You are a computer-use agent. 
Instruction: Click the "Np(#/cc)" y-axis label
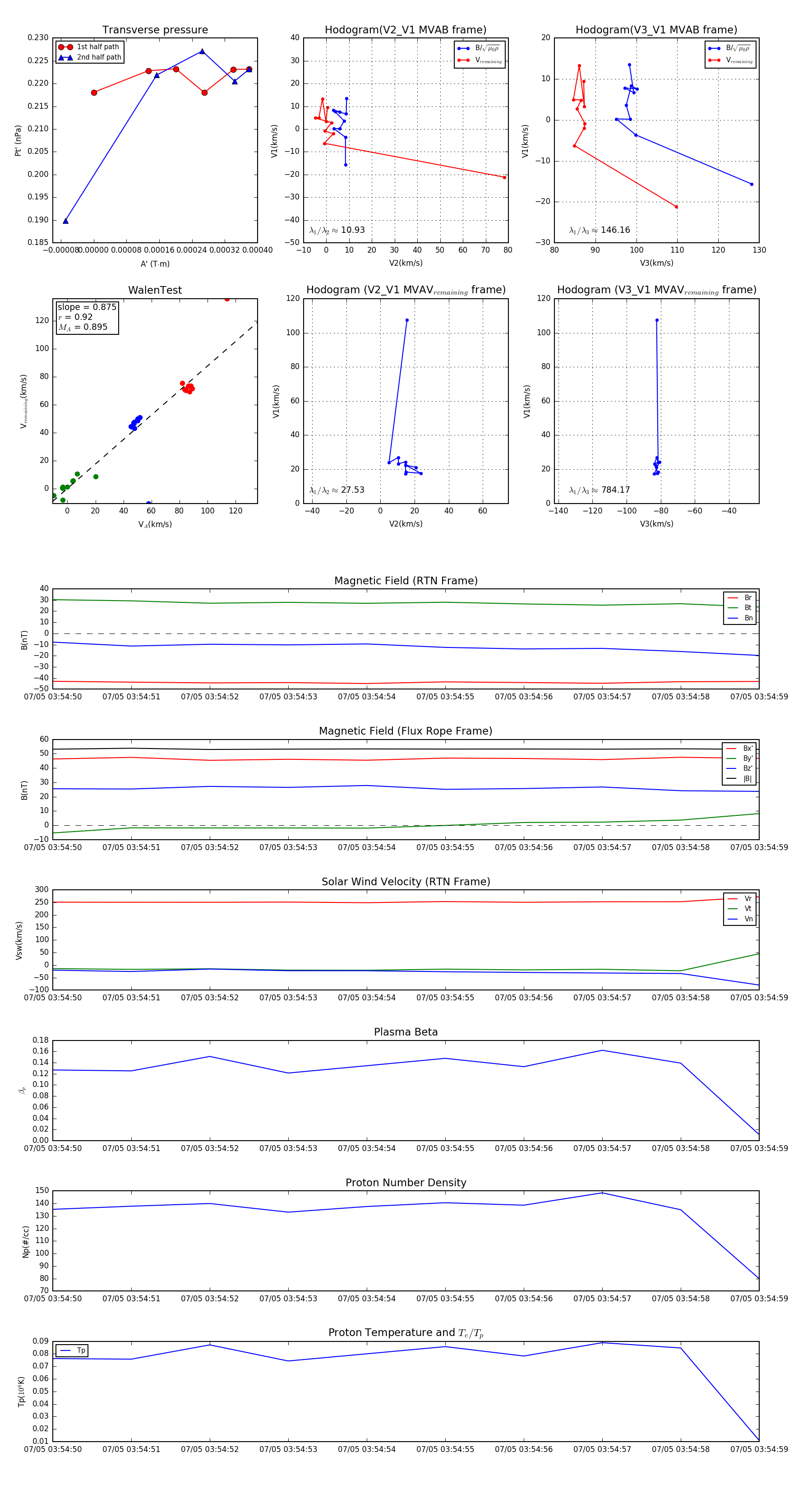point(25,1241)
